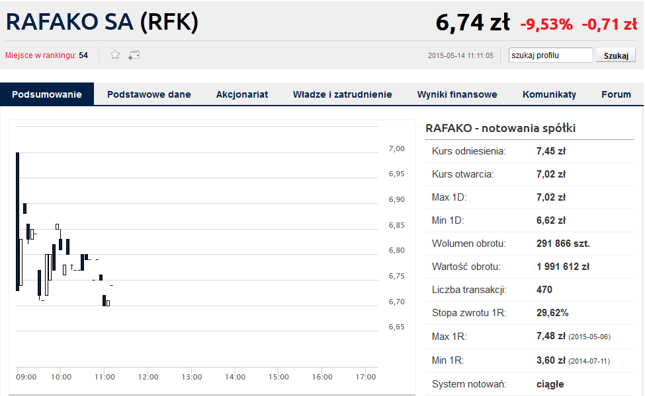View the Komunikaty tab
The image size is (645, 396).
coord(549,94)
